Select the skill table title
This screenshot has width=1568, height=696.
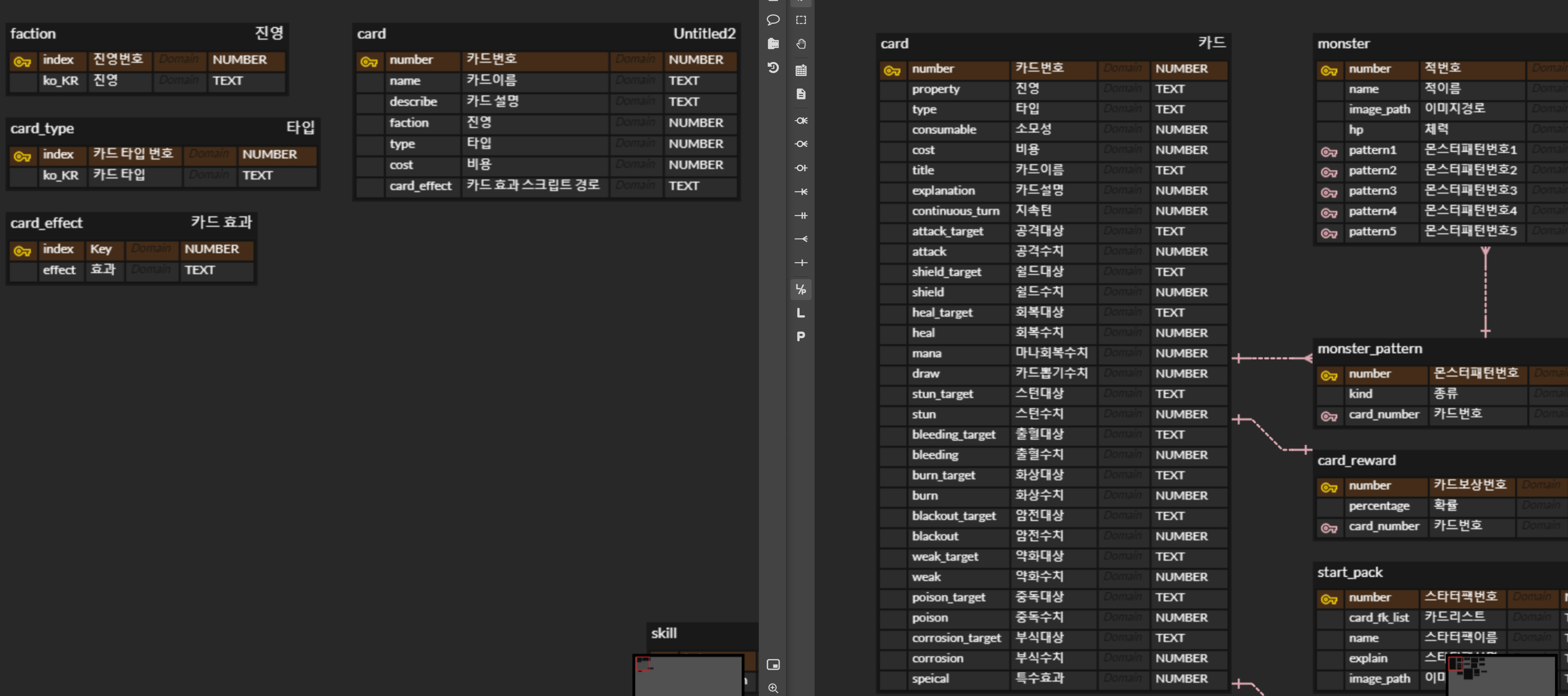[663, 633]
